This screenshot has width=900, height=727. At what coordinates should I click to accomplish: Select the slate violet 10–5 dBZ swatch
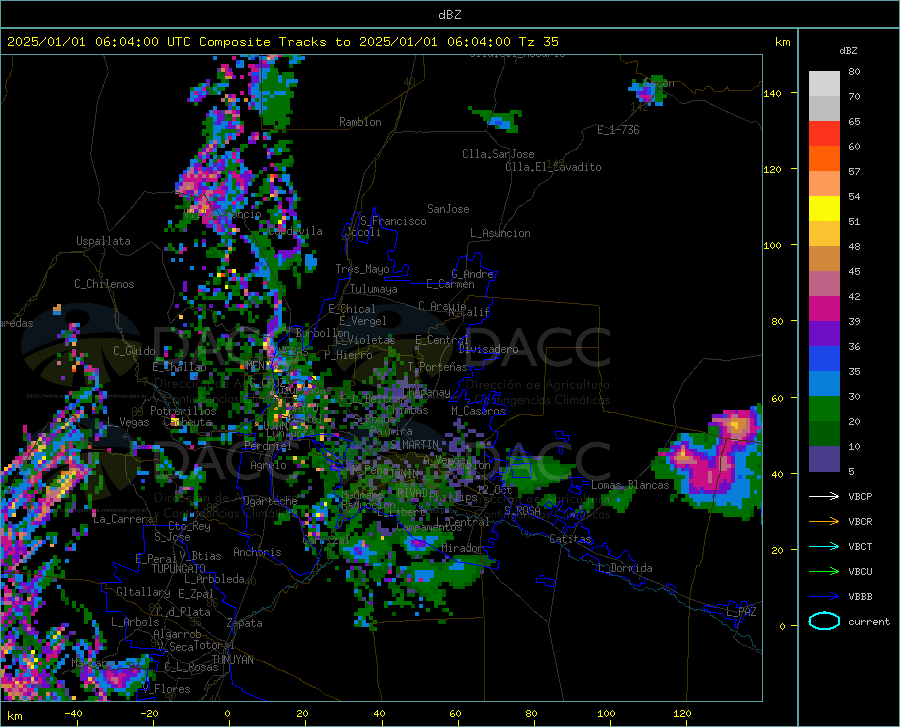[824, 460]
